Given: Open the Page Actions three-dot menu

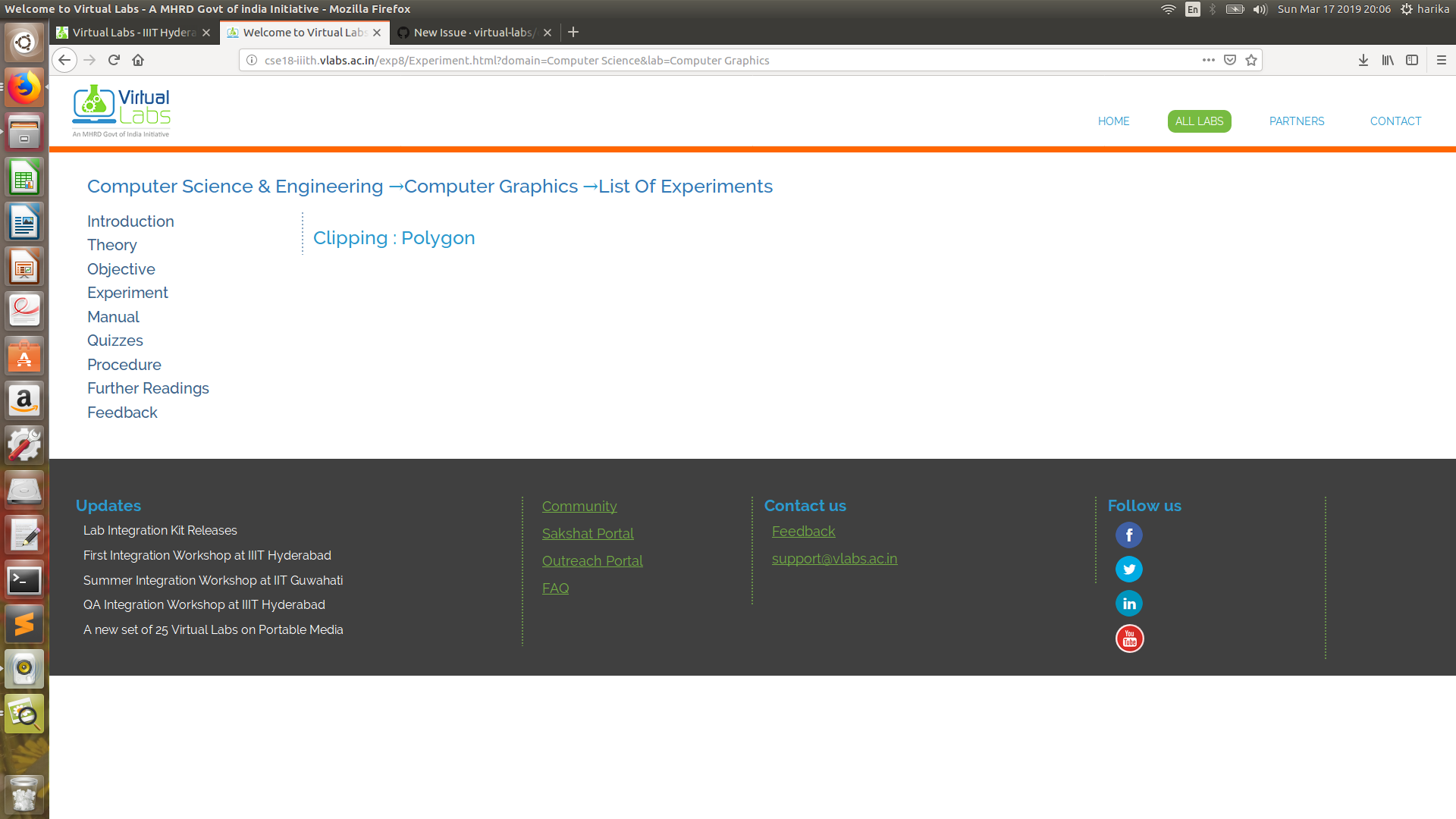Looking at the screenshot, I should (x=1208, y=60).
